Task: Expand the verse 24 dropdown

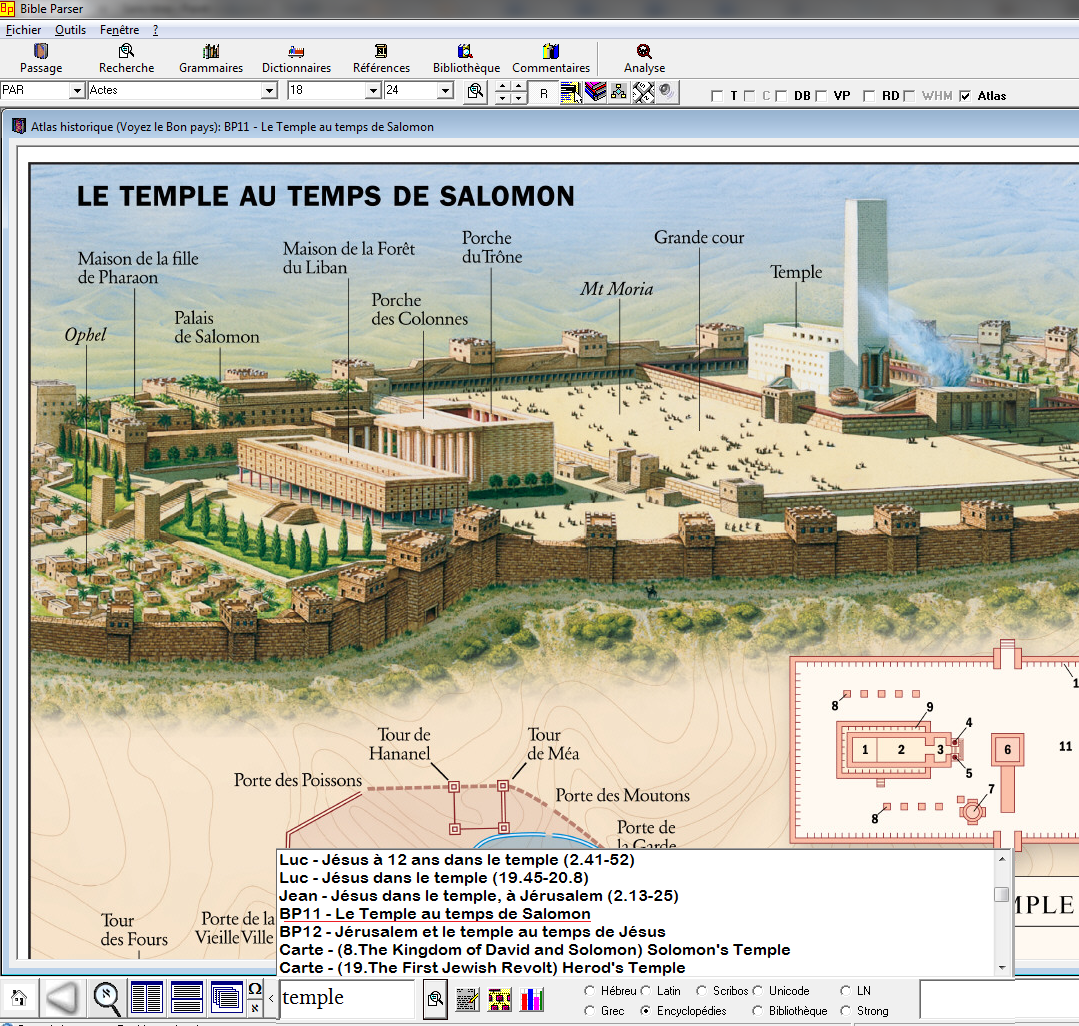Action: [x=445, y=90]
